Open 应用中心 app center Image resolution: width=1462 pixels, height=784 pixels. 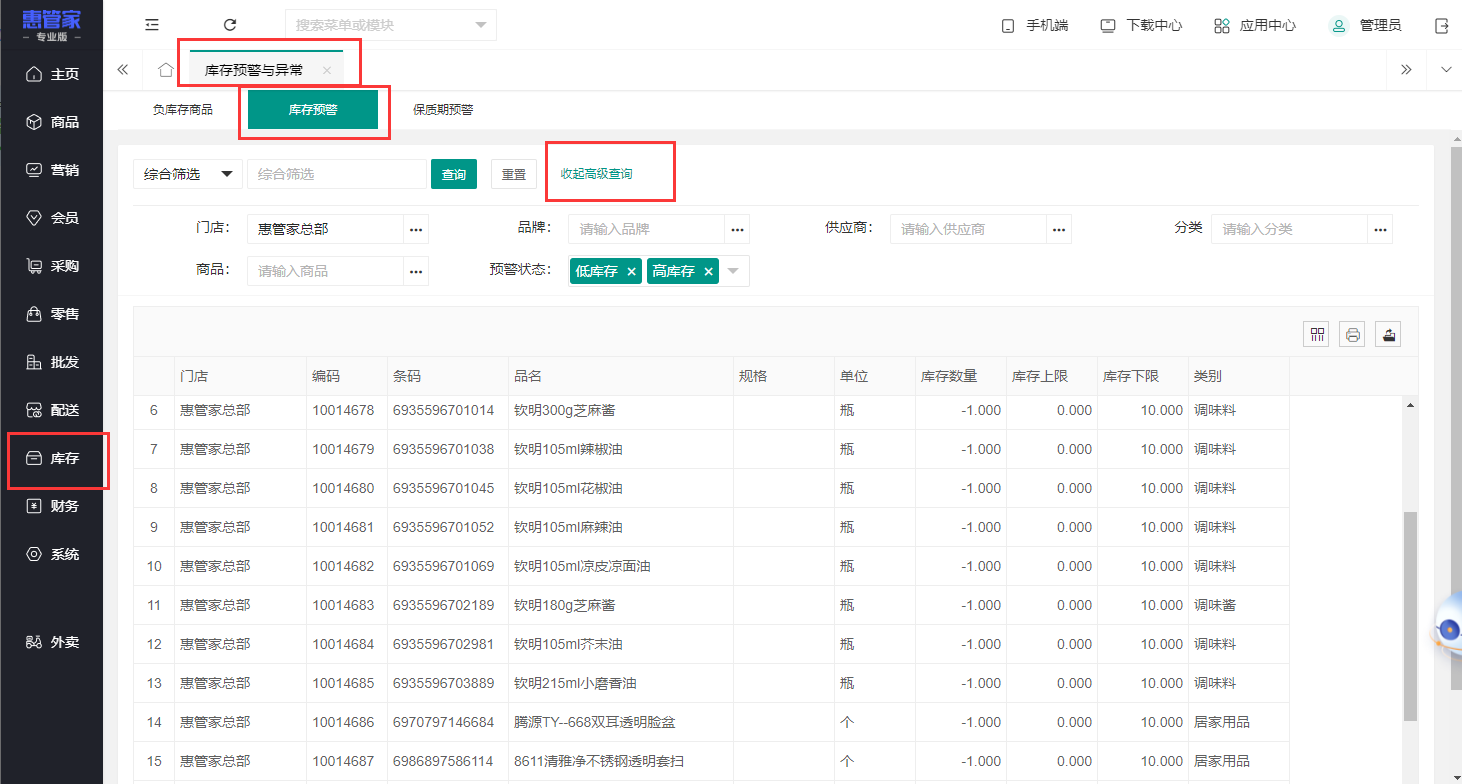click(1255, 25)
